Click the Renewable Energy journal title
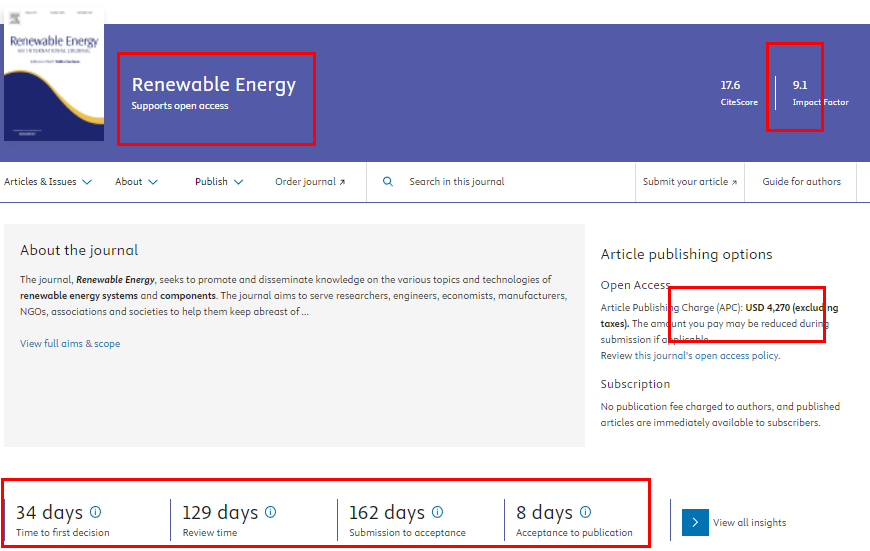870x551 pixels. (214, 84)
